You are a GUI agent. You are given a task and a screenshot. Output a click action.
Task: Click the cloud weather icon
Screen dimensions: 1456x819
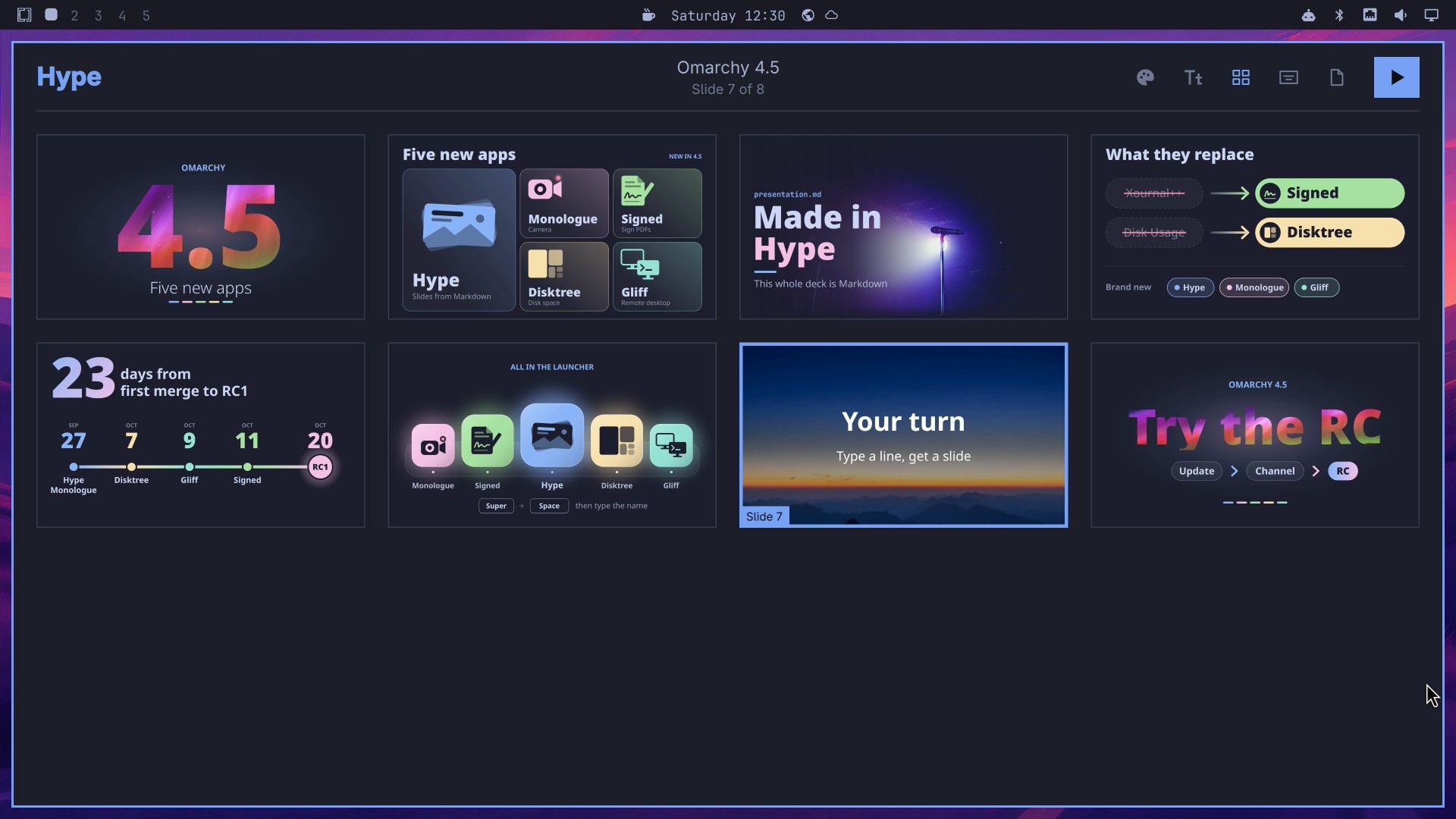pyautogui.click(x=832, y=15)
